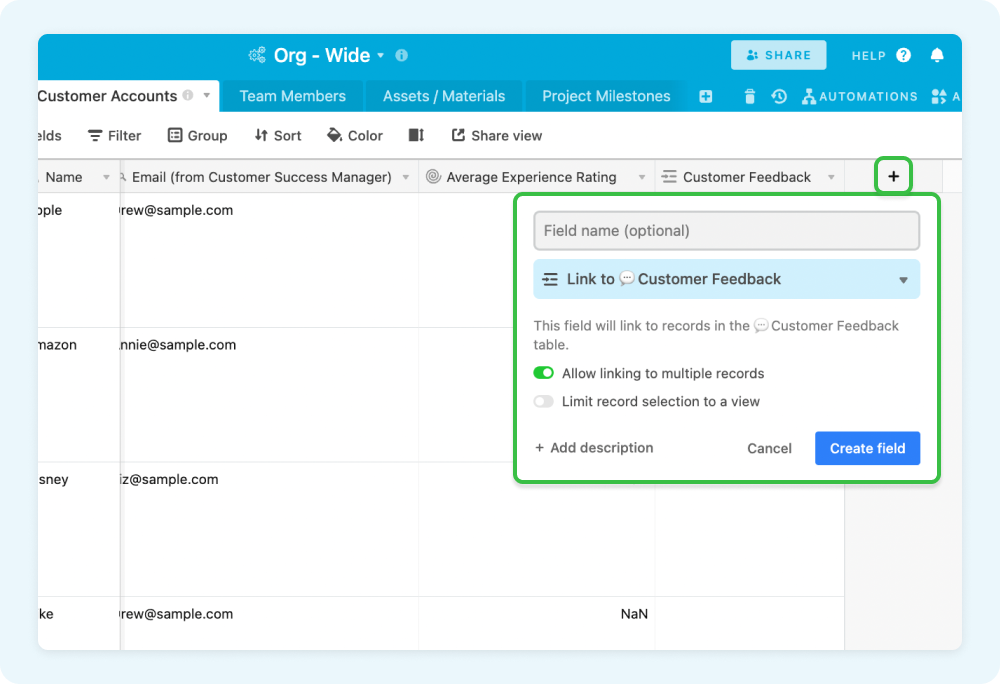Image resolution: width=1000 pixels, height=684 pixels.
Task: Open the Group options
Action: click(x=197, y=135)
